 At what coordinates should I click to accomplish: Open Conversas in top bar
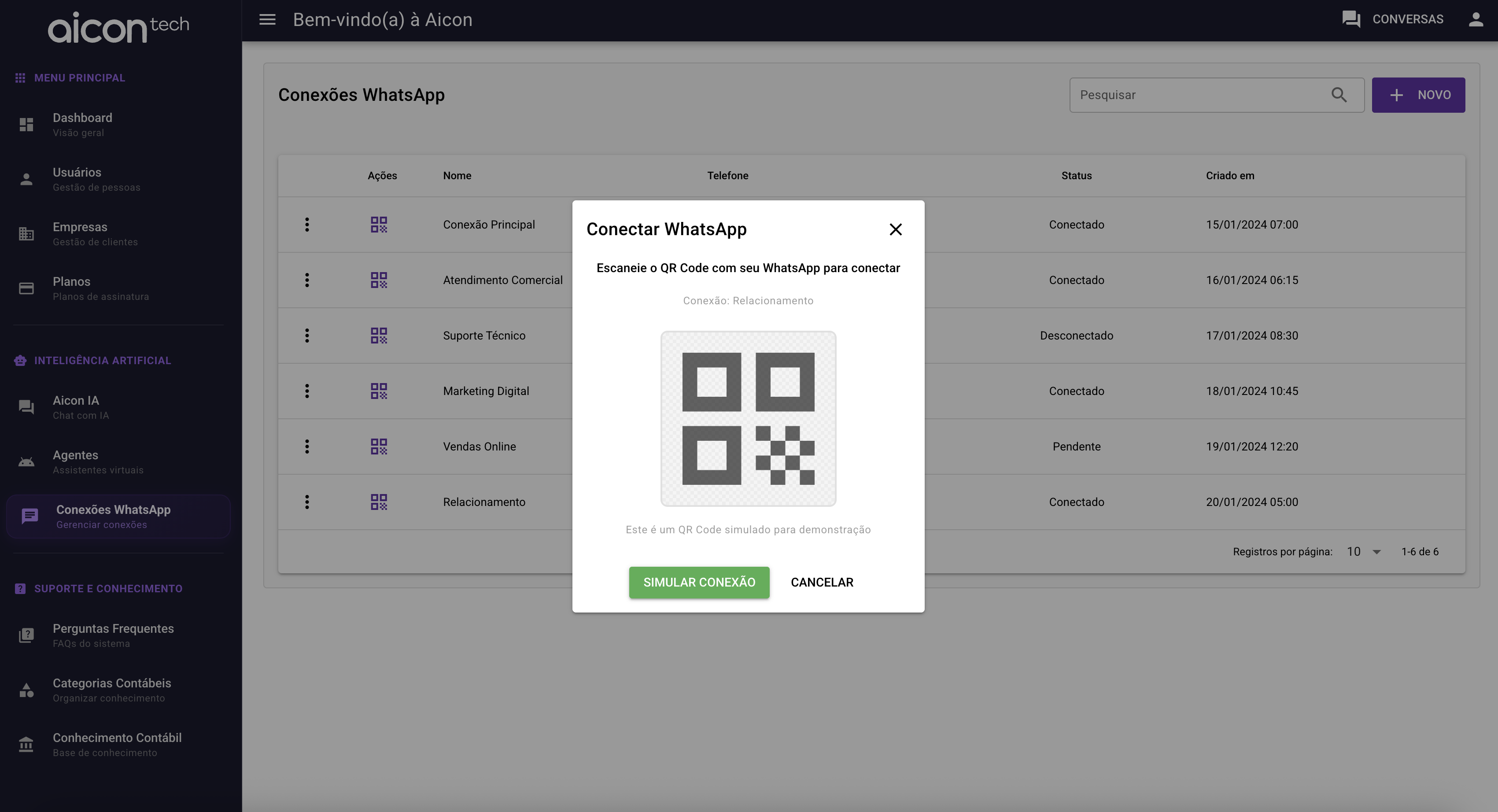pyautogui.click(x=1393, y=20)
